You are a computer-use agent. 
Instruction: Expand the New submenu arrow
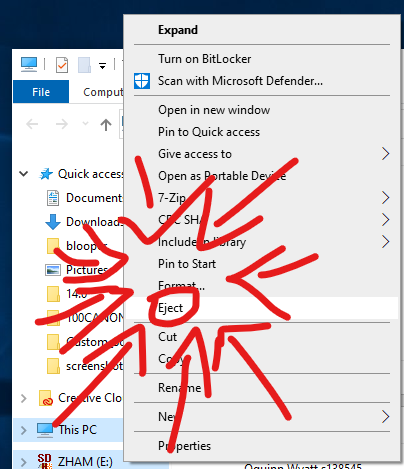pos(385,417)
